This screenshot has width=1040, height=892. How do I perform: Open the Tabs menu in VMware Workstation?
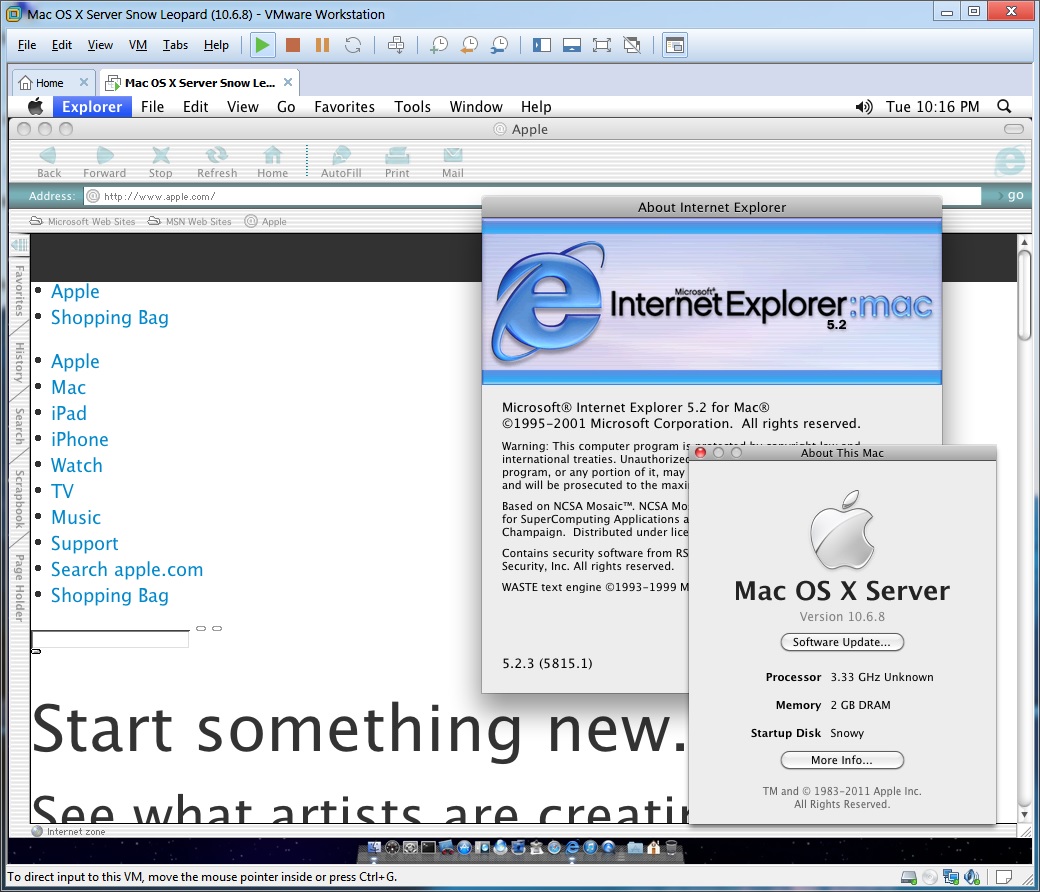coord(175,45)
